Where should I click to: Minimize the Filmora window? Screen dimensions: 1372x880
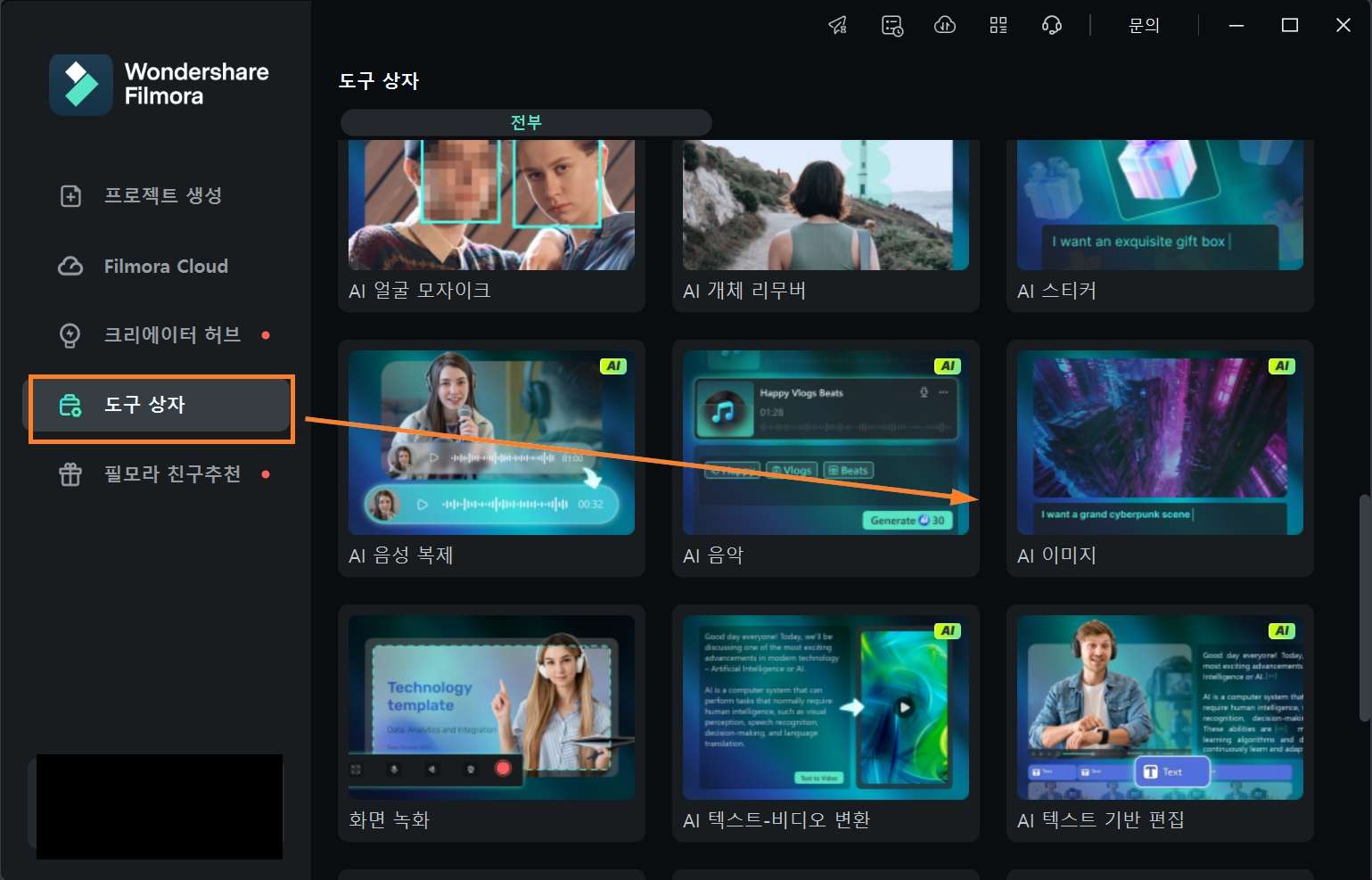point(1236,26)
